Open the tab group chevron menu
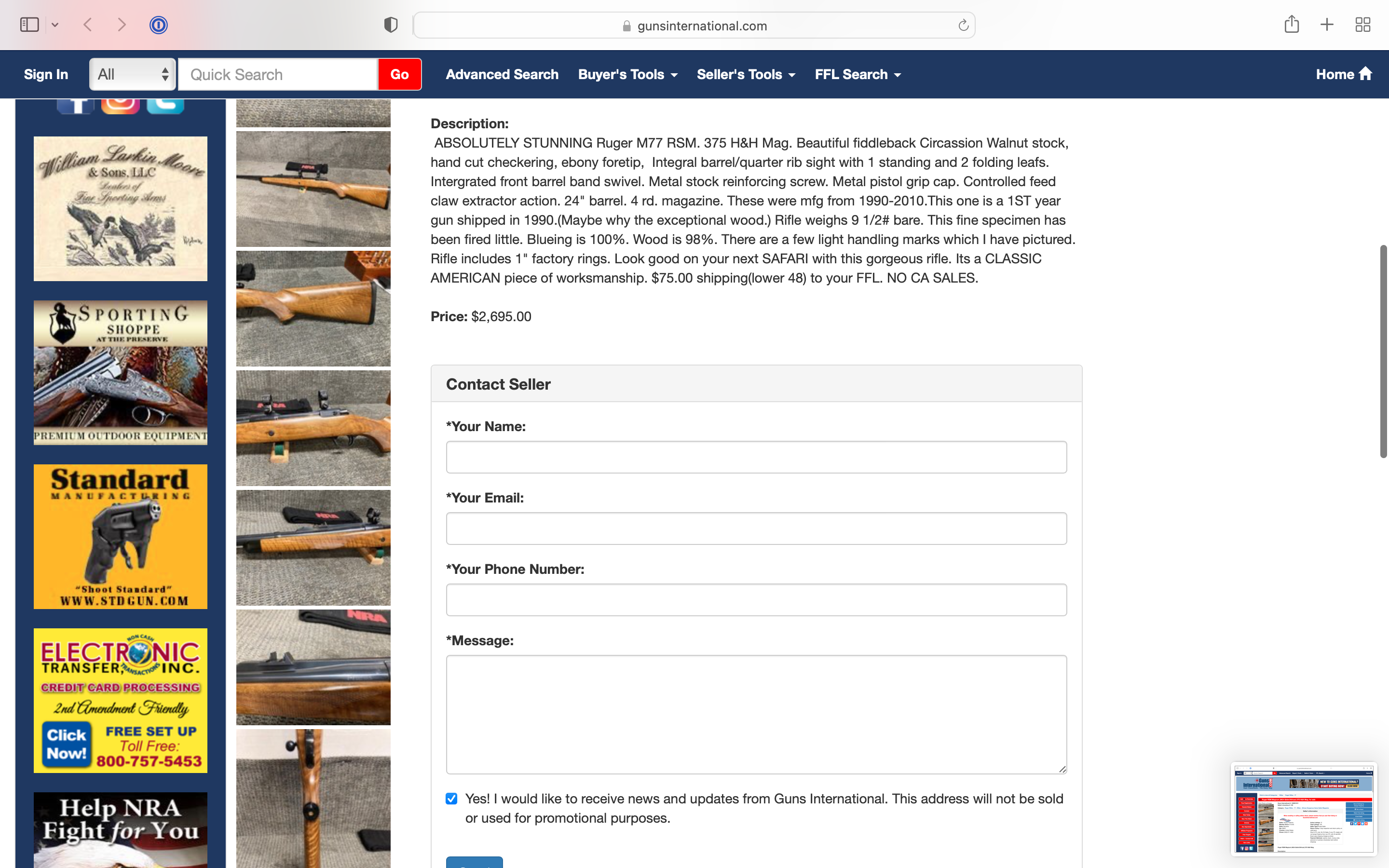This screenshot has width=1389, height=868. coord(55,25)
